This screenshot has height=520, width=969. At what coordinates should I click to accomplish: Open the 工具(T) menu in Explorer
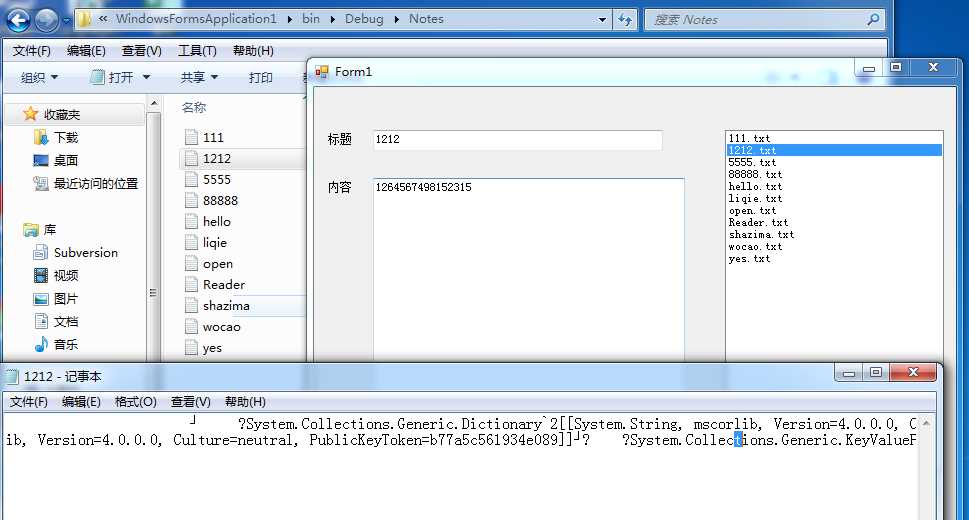[x=197, y=51]
